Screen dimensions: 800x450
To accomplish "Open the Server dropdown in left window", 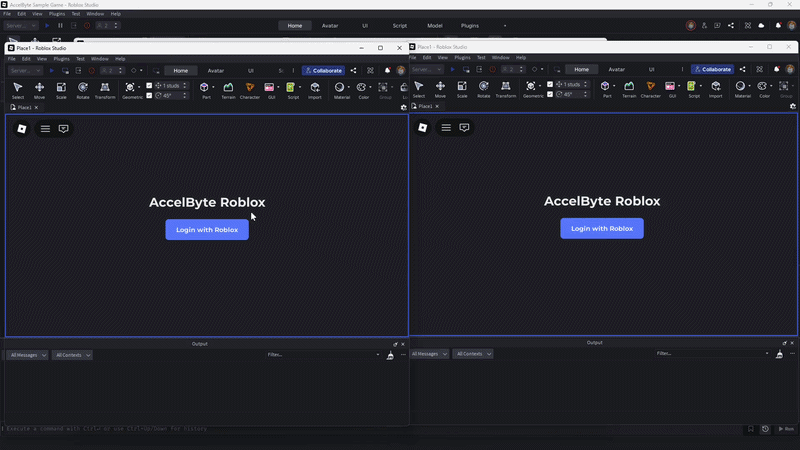I will coord(25,70).
